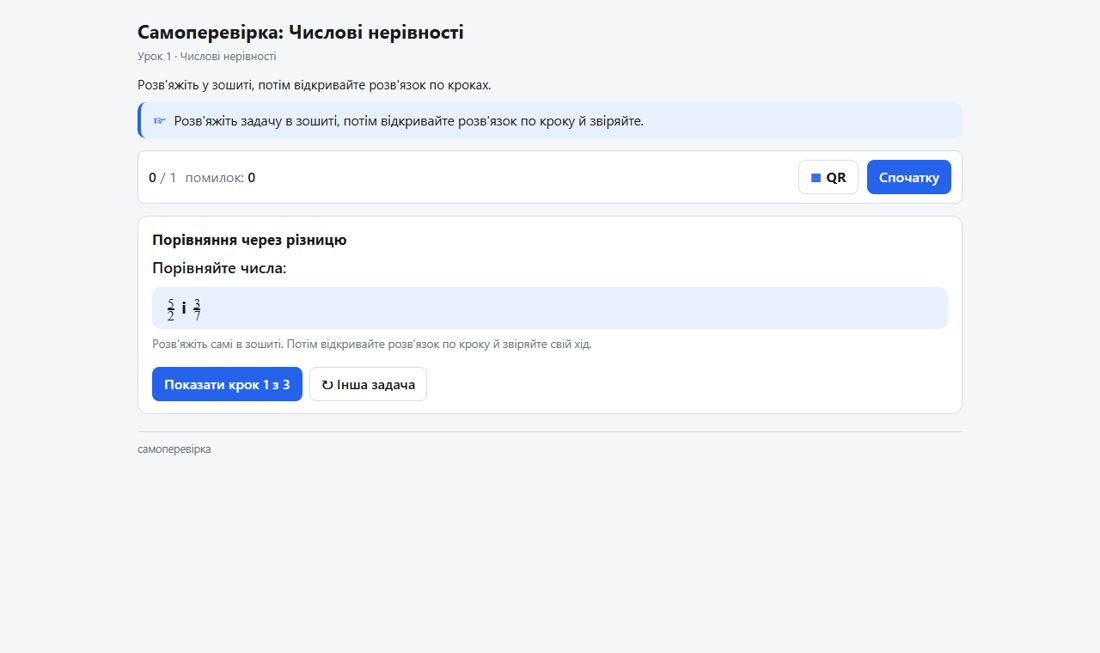Click the prompt Порівняйте числа:
The width and height of the screenshot is (1100, 653).
219,268
